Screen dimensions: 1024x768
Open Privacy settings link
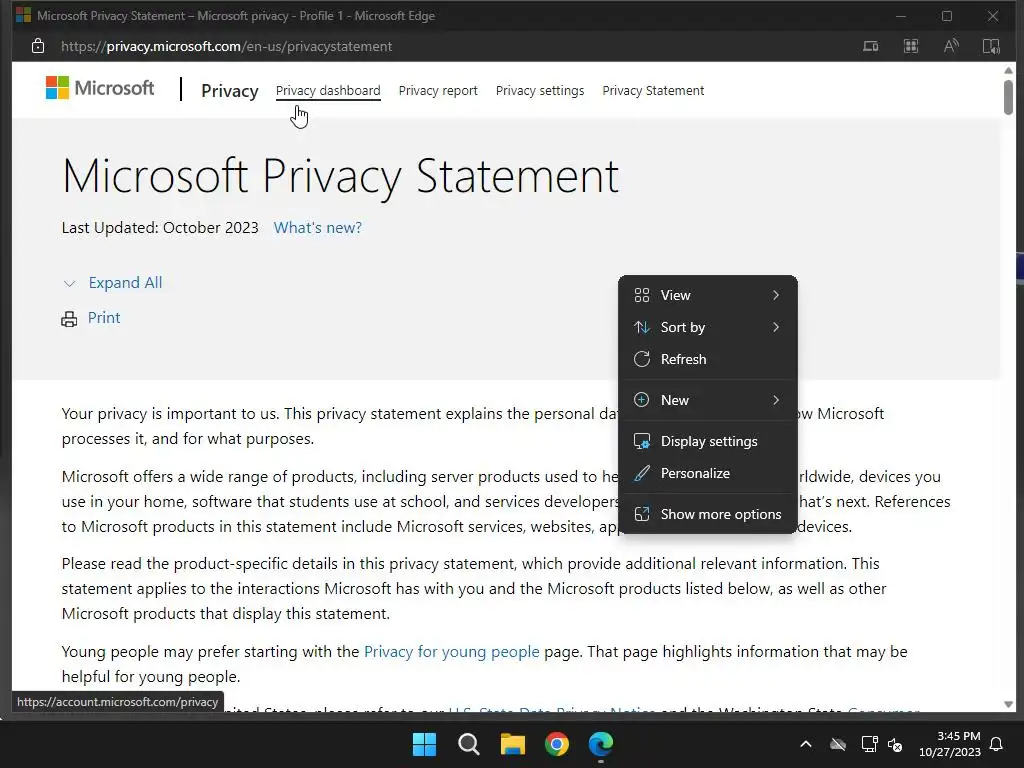click(540, 91)
